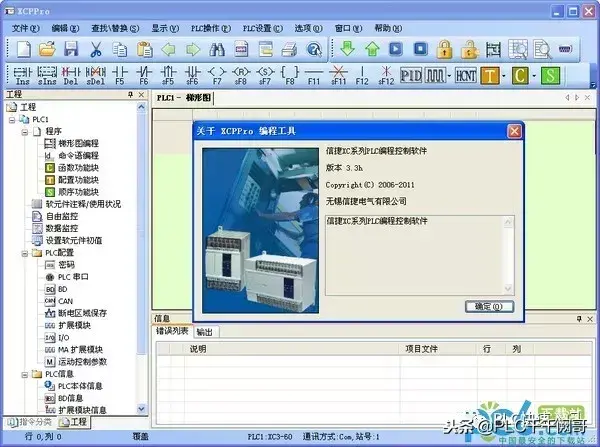Click the Ins insert row tool

pyautogui.click(x=22, y=76)
